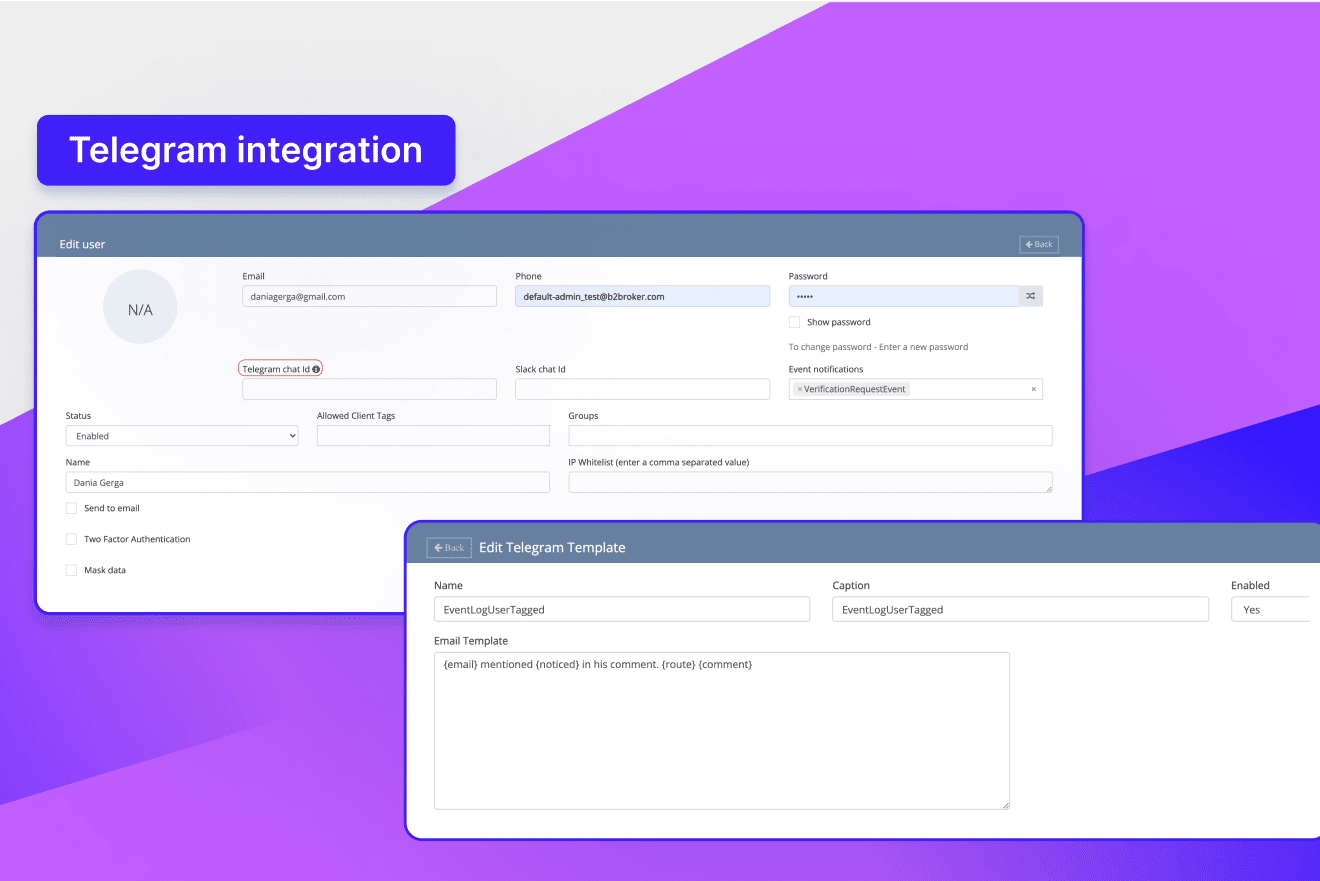This screenshot has width=1320, height=881.
Task: Click the Event notifications label
Action: tap(826, 369)
